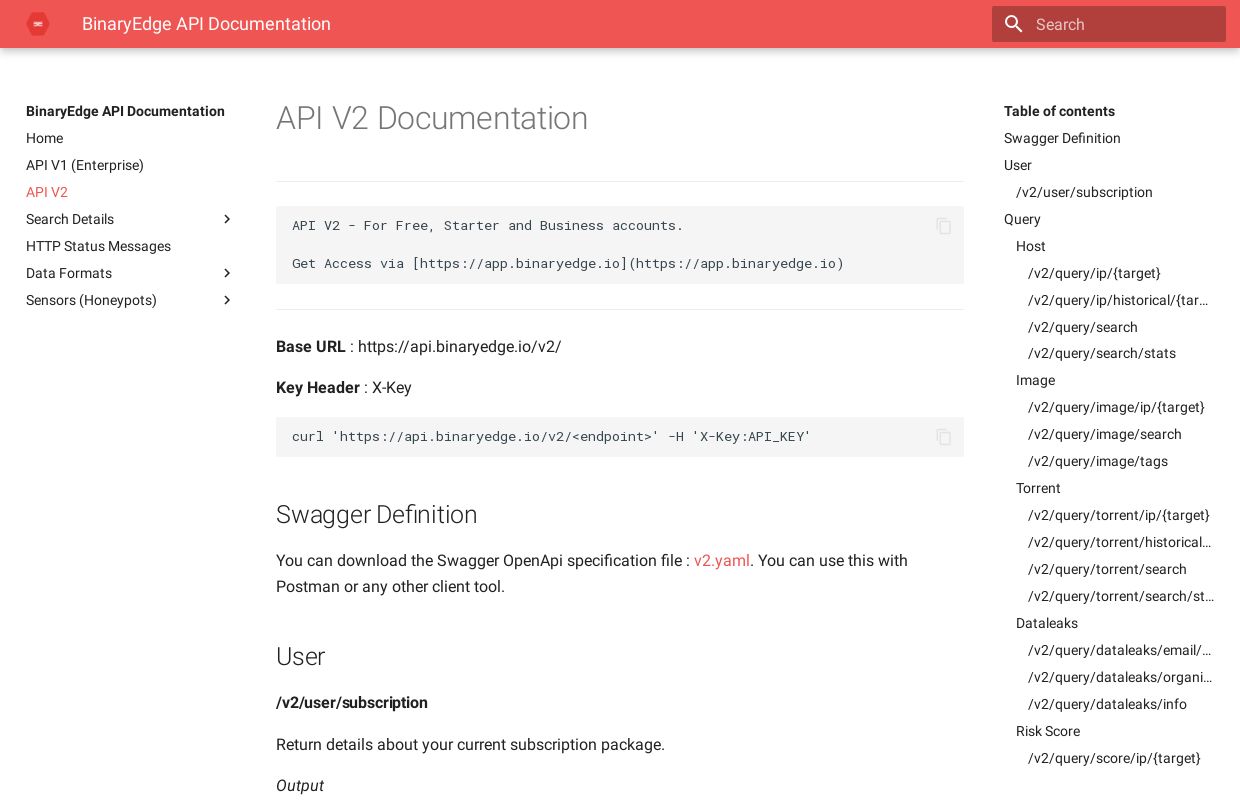Go to /v2/query/torrent/historical entry

coord(1120,542)
